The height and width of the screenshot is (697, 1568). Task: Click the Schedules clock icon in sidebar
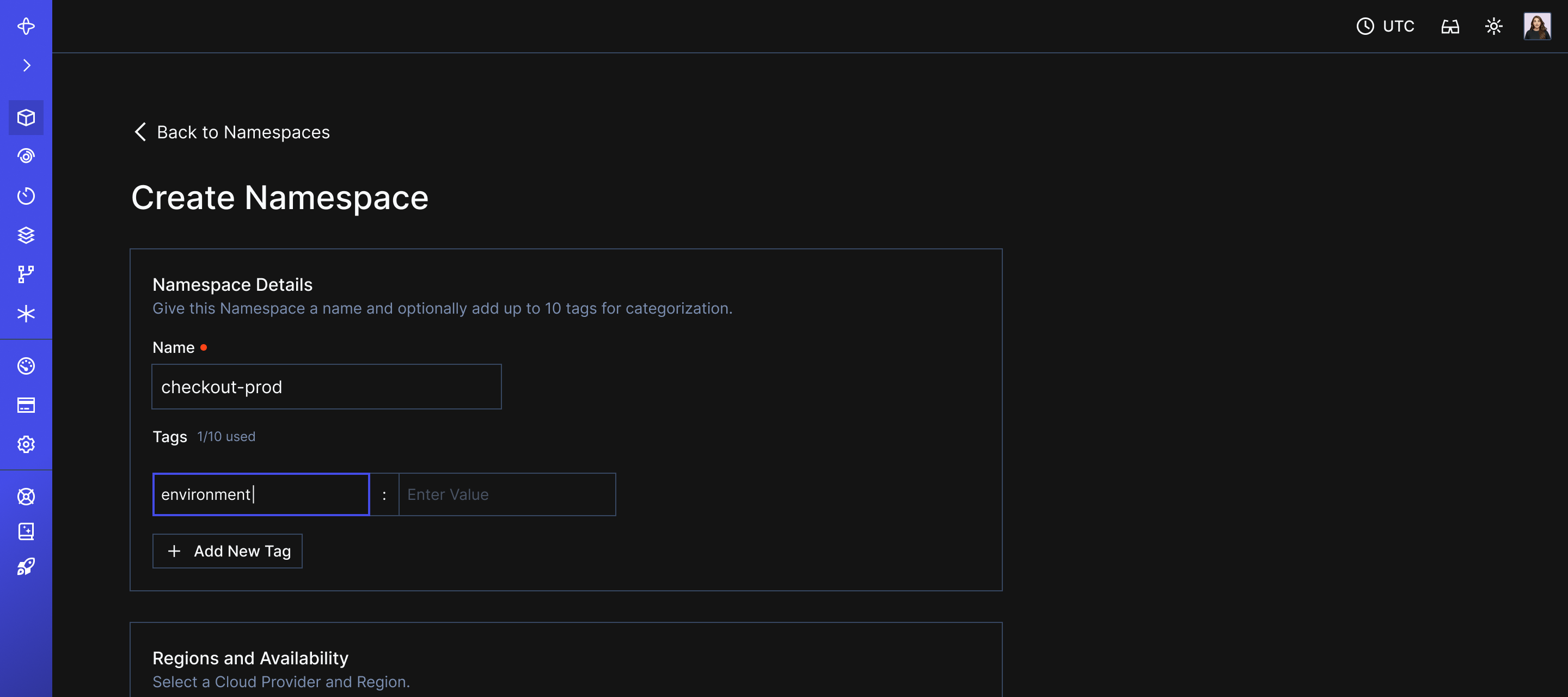[x=26, y=195]
